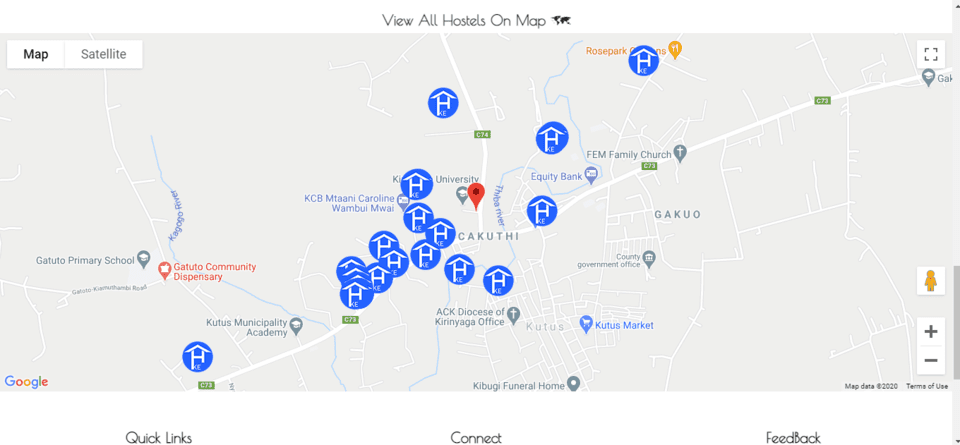Click the Google logo on map
Viewport: 960px width, 445px height.
point(26,381)
